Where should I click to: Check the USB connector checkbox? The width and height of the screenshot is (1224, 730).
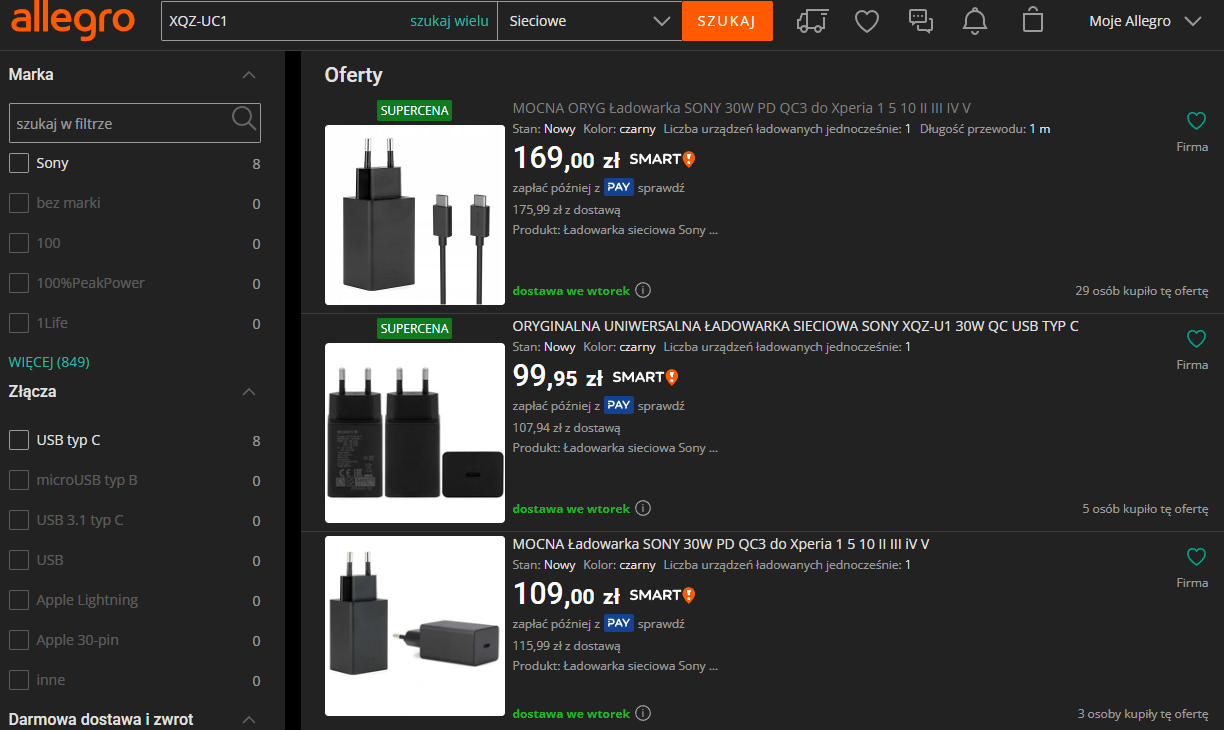point(19,560)
